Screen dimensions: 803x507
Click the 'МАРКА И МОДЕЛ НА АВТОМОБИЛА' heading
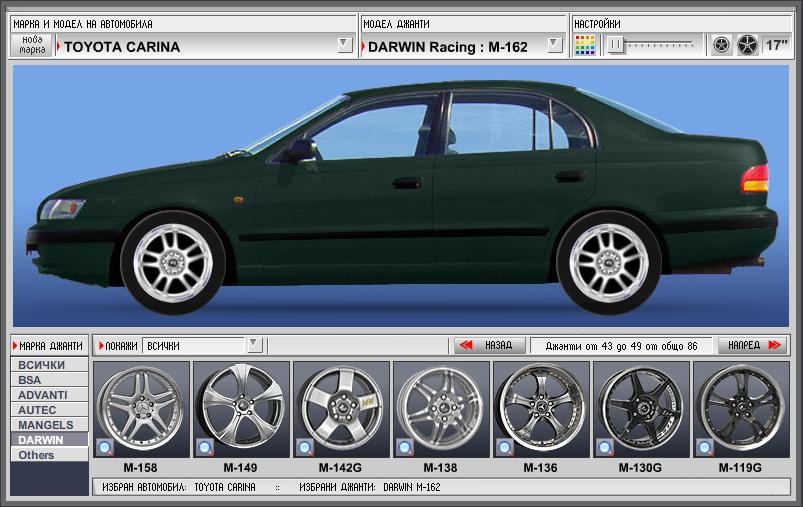click(82, 24)
